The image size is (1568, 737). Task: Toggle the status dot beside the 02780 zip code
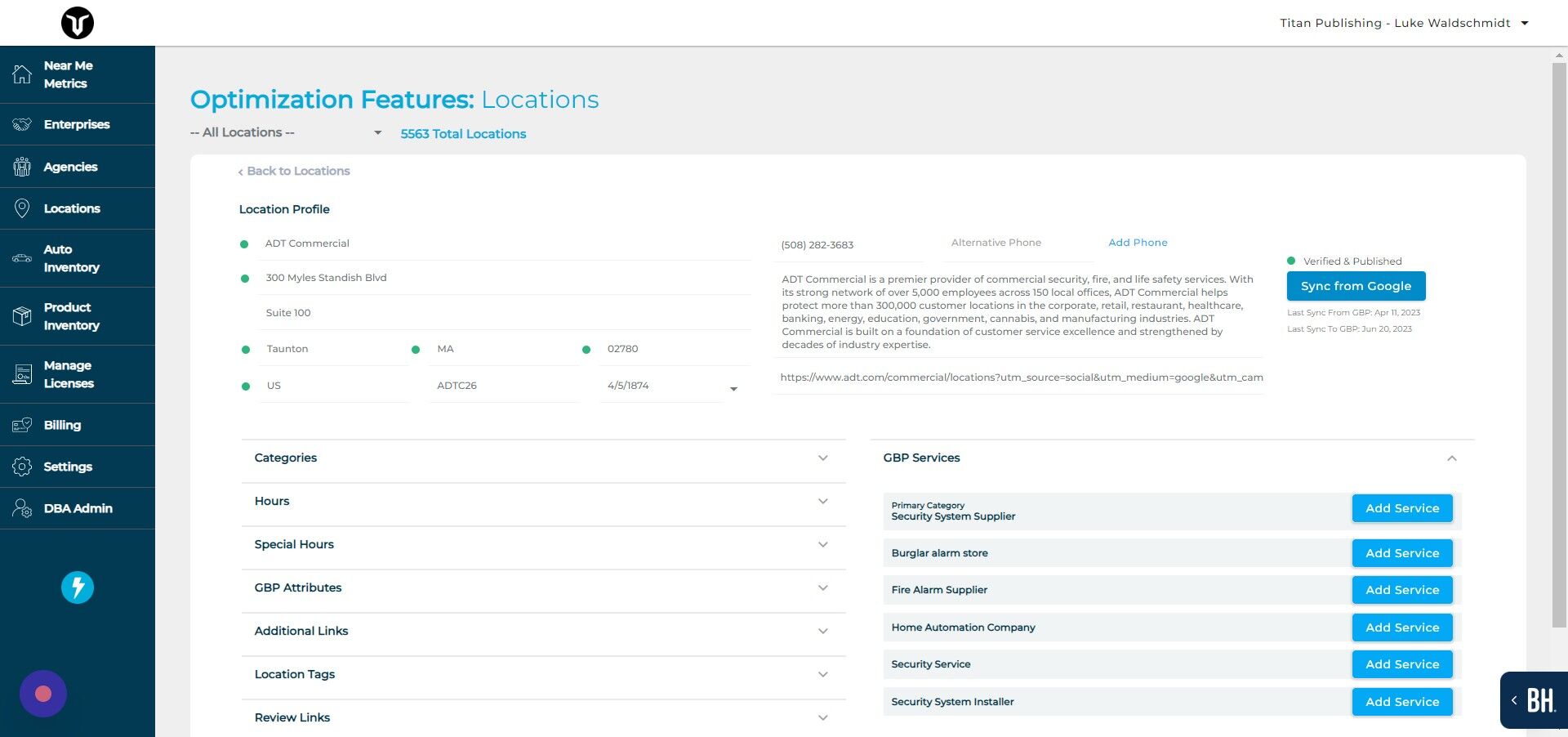point(586,349)
